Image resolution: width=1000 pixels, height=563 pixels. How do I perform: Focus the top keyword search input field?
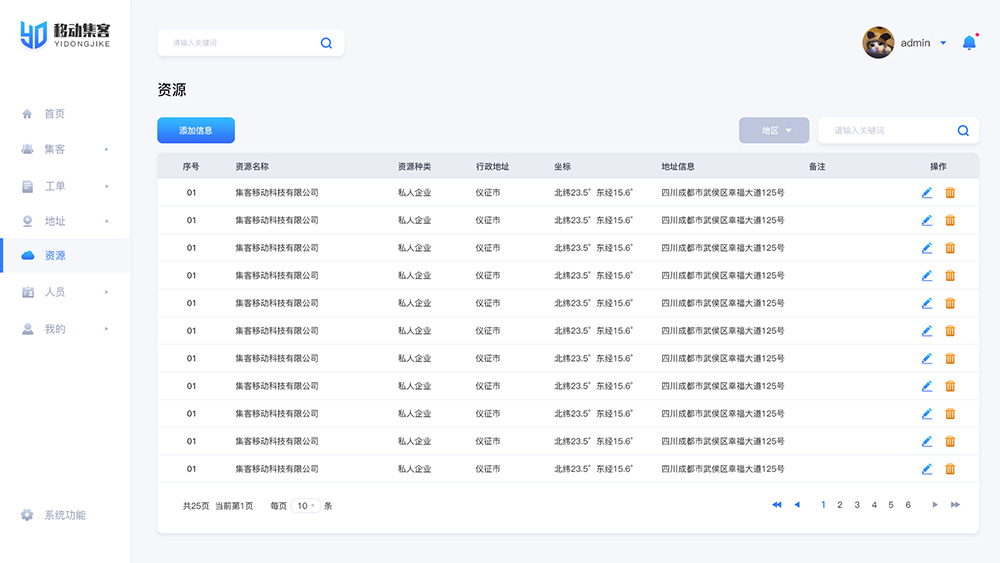click(240, 43)
